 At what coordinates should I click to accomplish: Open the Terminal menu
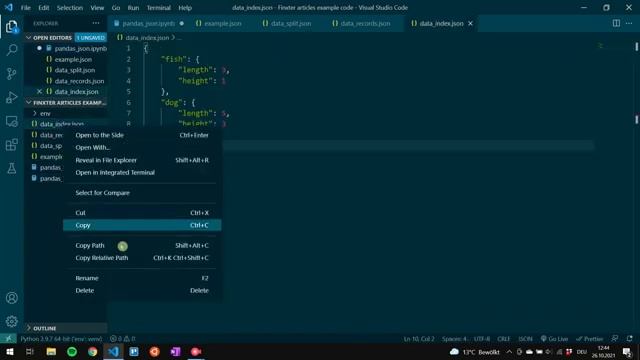(158, 7)
